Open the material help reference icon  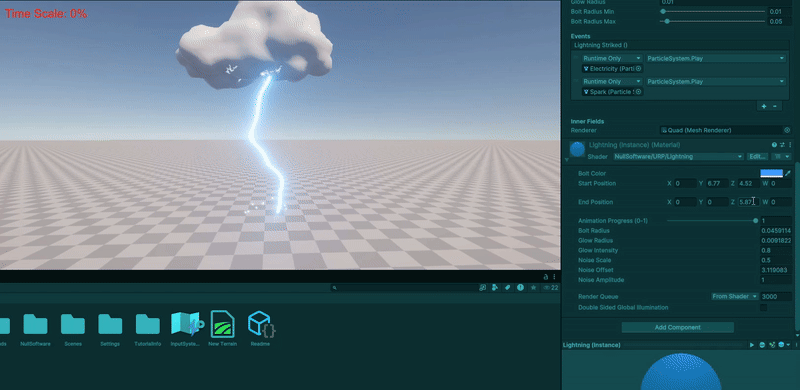click(774, 145)
